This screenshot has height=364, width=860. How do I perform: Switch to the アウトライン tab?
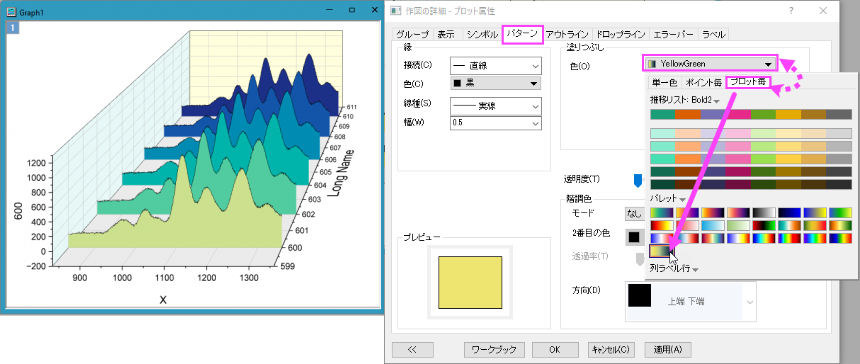click(x=567, y=35)
